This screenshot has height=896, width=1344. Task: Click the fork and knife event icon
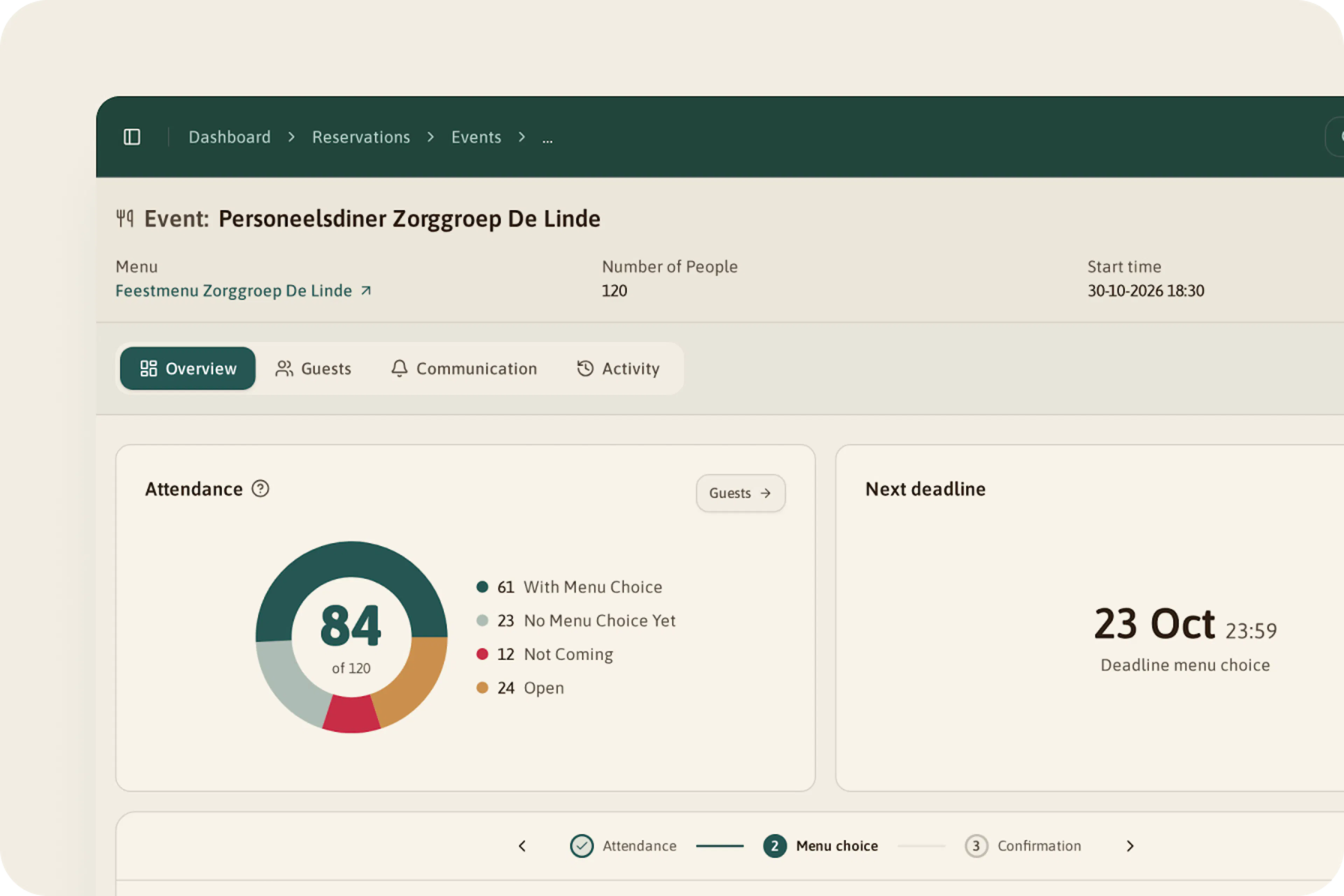125,218
